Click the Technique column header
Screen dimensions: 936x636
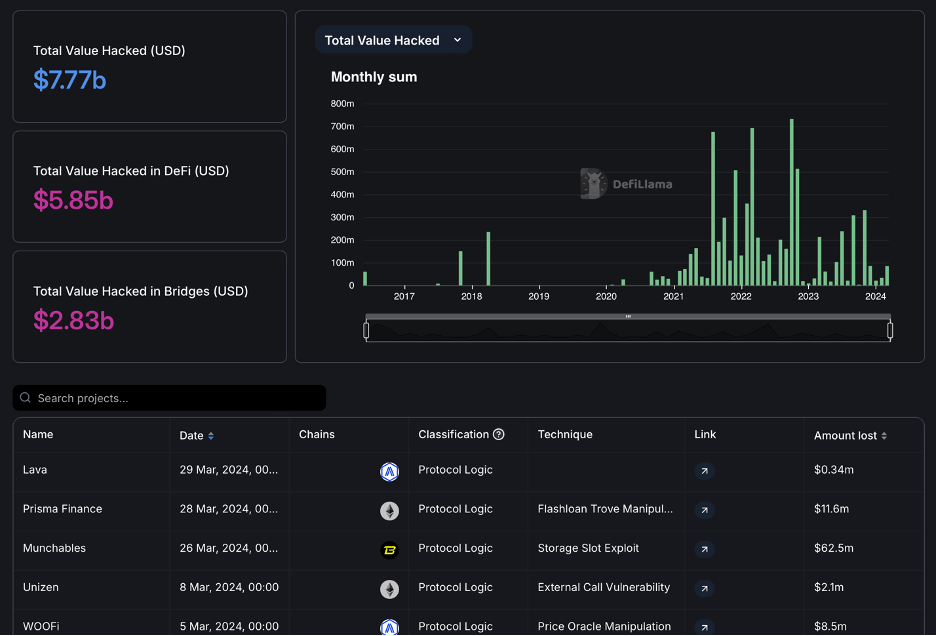click(x=565, y=435)
